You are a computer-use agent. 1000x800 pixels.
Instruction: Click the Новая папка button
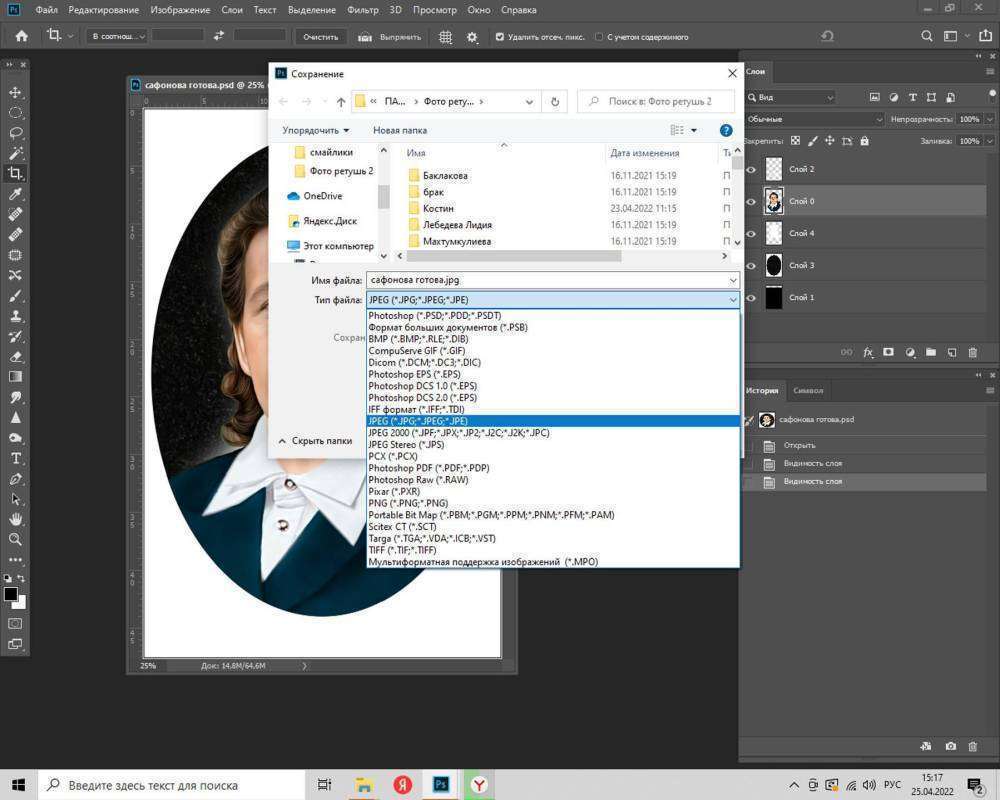coord(399,130)
